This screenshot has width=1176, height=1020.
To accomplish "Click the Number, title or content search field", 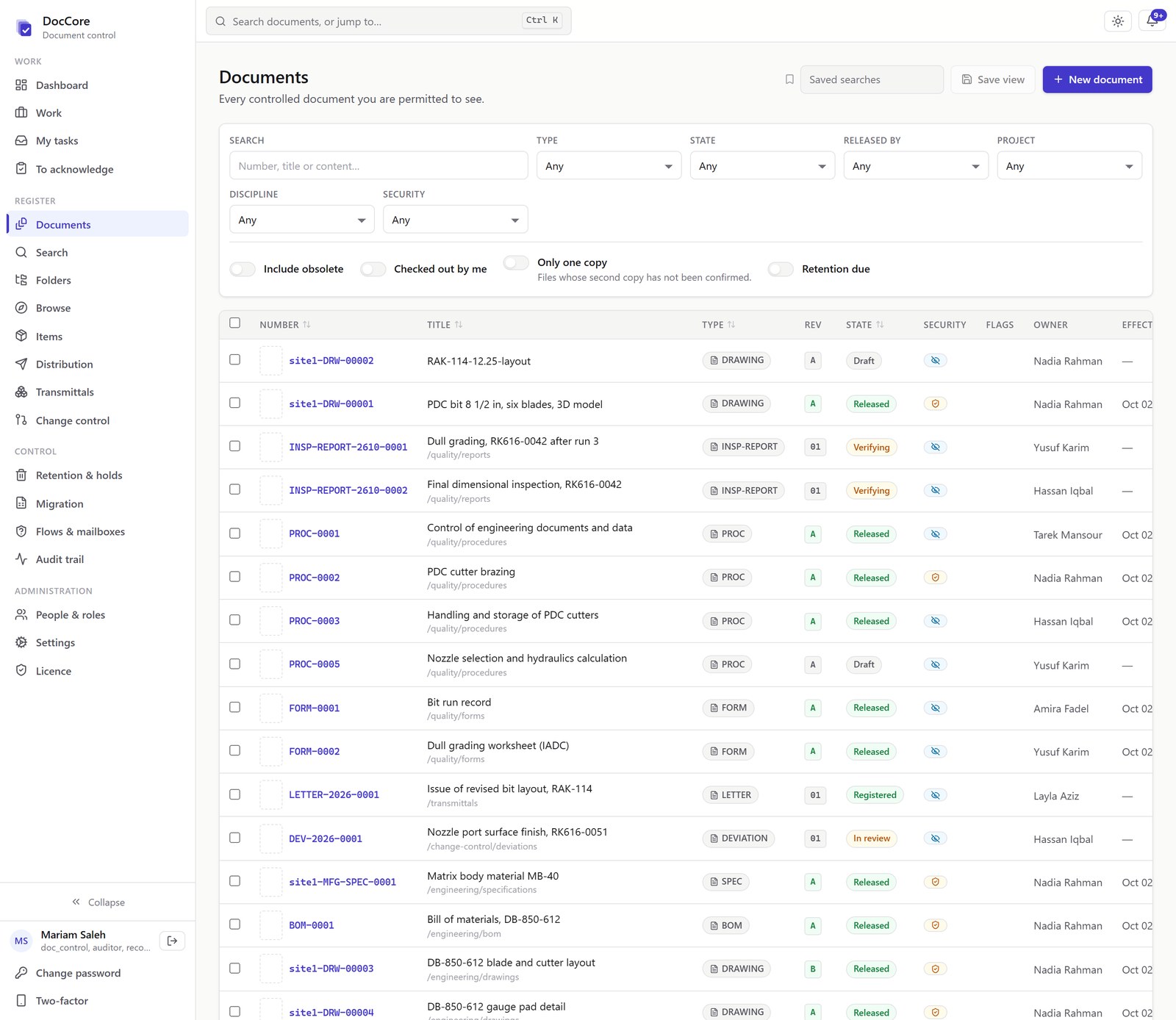I will (x=379, y=166).
